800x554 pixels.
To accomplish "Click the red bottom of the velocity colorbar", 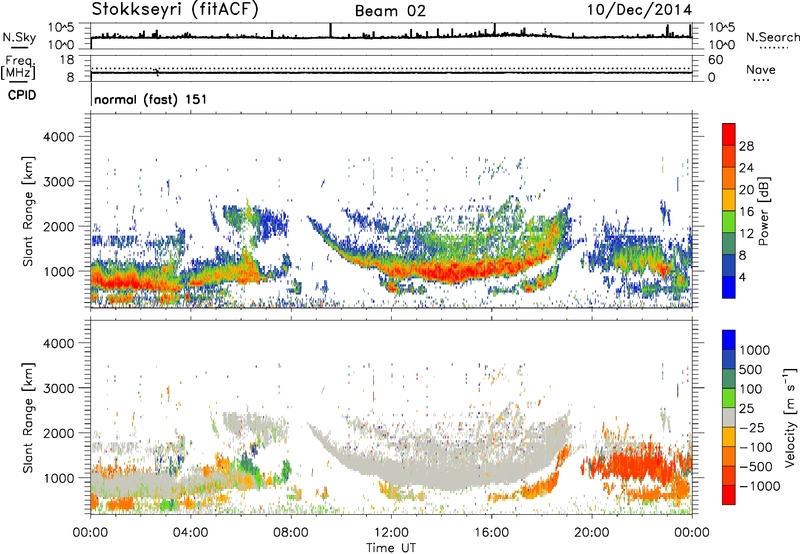I will [x=729, y=495].
